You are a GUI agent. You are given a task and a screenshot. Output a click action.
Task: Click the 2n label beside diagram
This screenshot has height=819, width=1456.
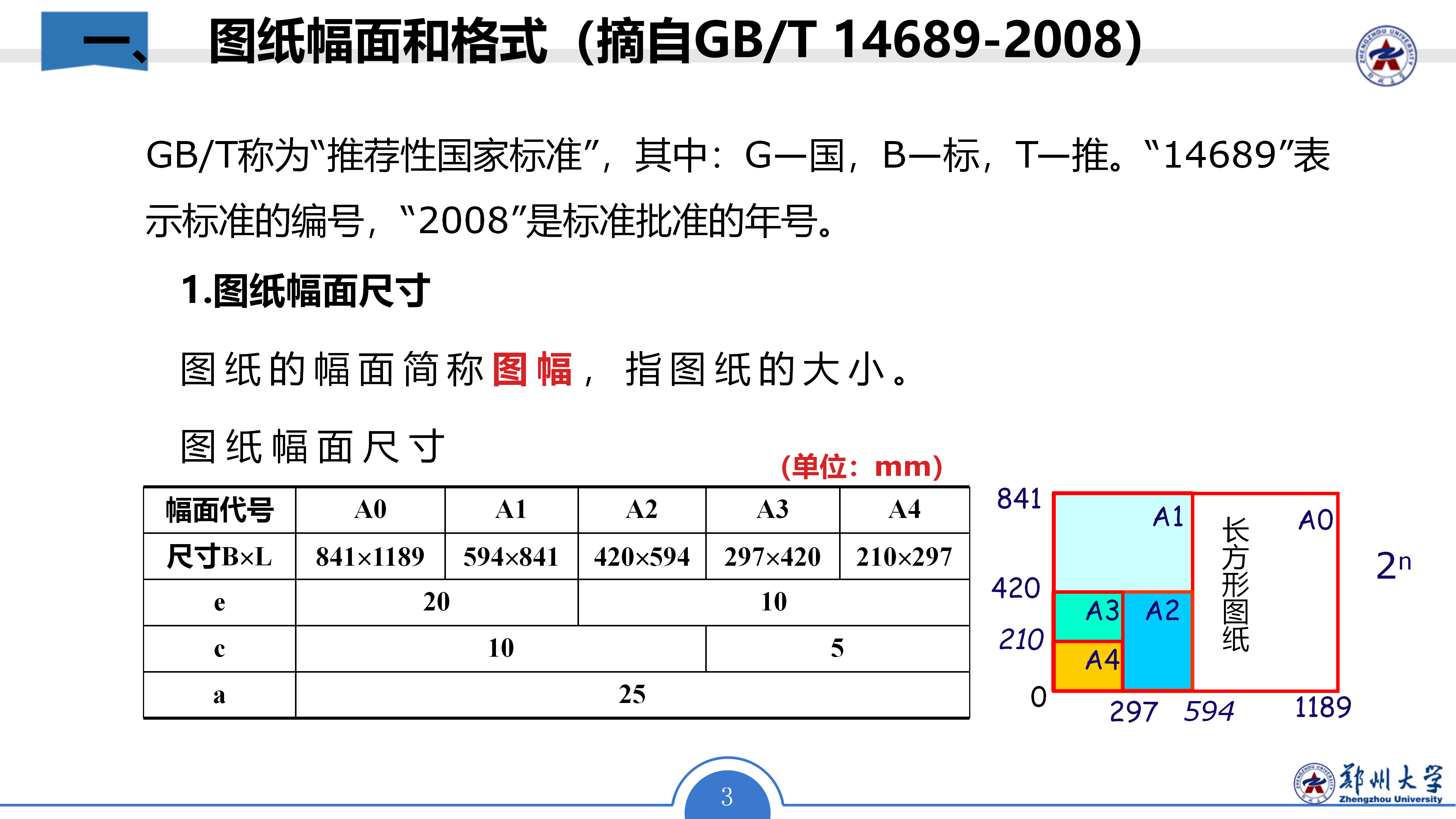[1393, 565]
